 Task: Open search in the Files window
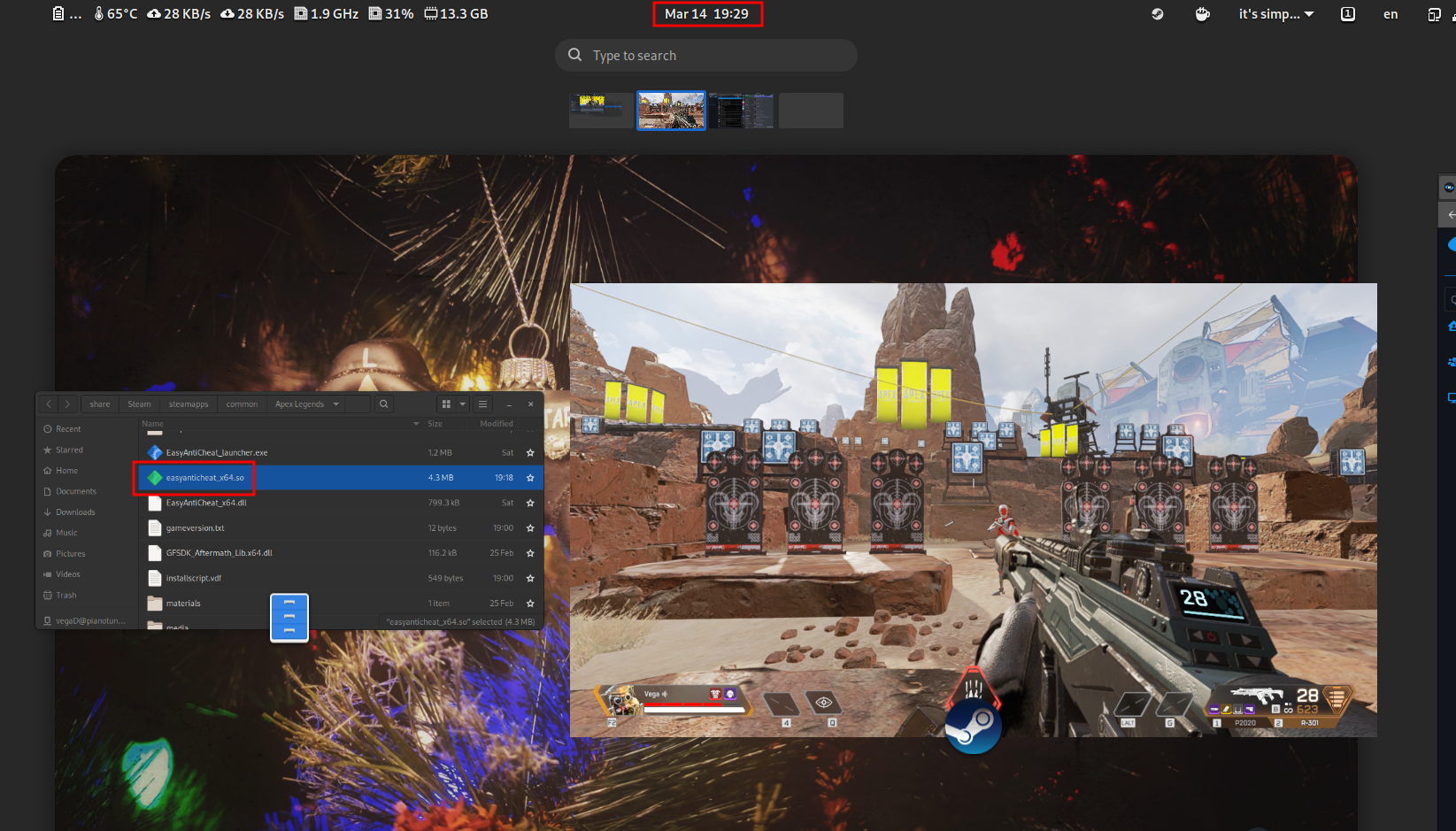click(x=384, y=404)
